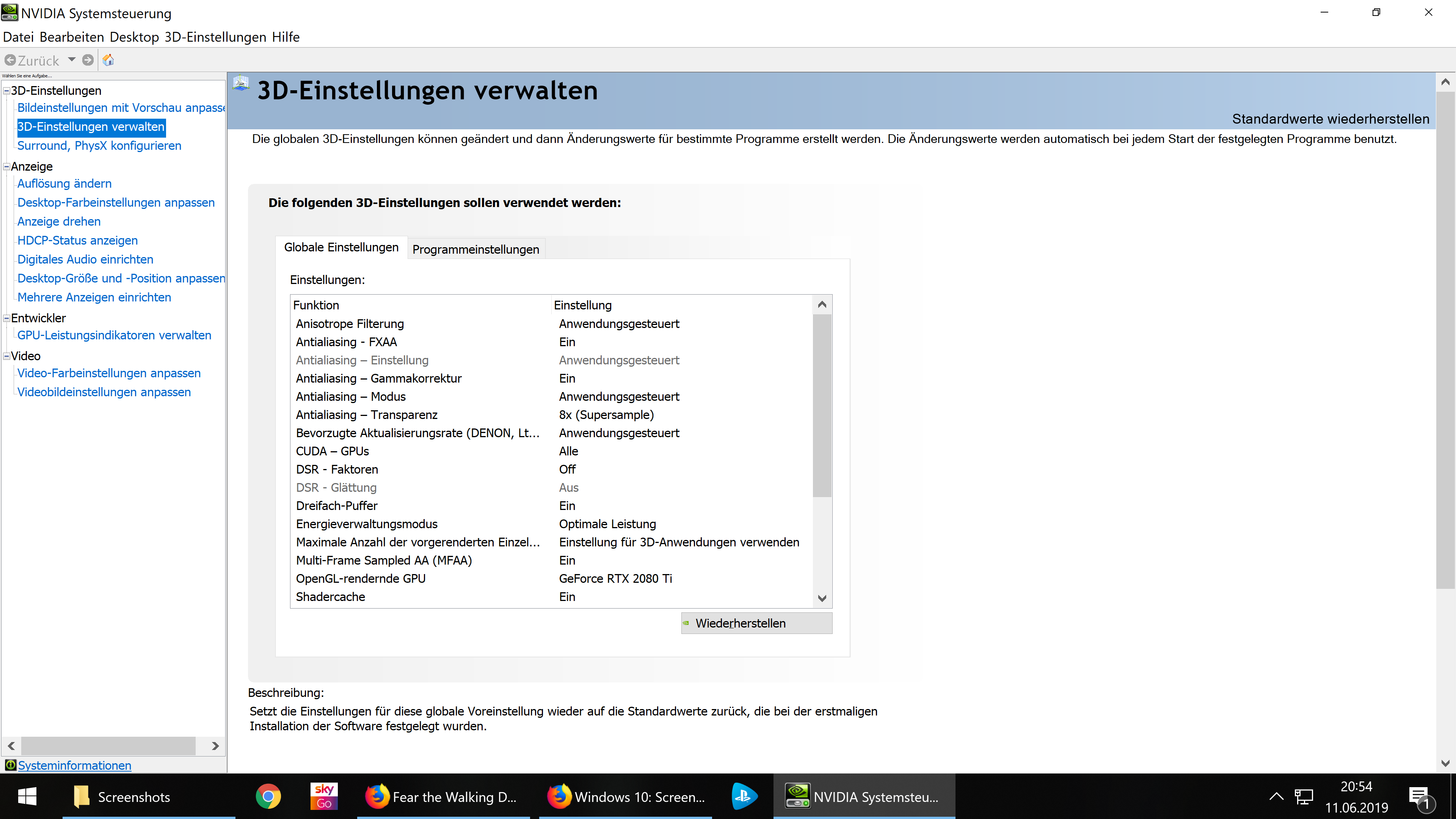
Task: Click the Home icon in toolbar
Action: pyautogui.click(x=108, y=60)
